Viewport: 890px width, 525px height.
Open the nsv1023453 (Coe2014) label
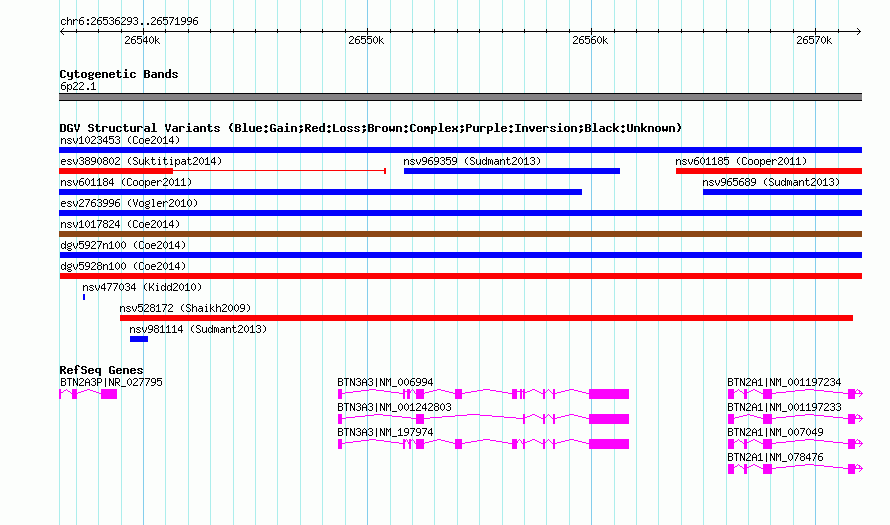pyautogui.click(x=120, y=140)
